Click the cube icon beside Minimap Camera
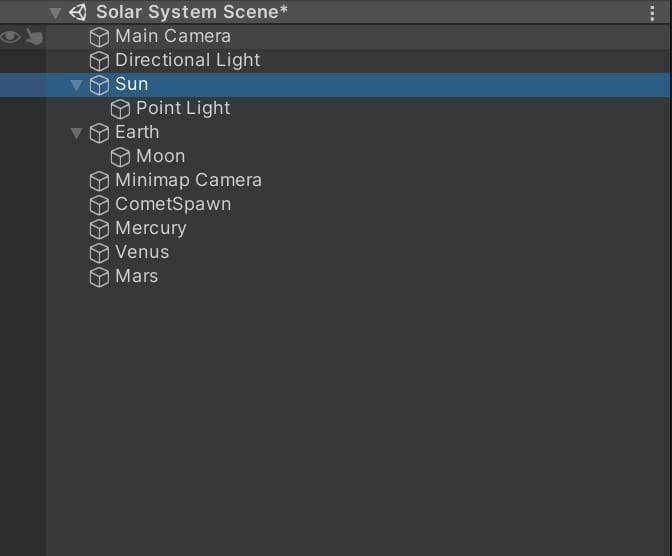672x556 pixels. click(x=99, y=181)
